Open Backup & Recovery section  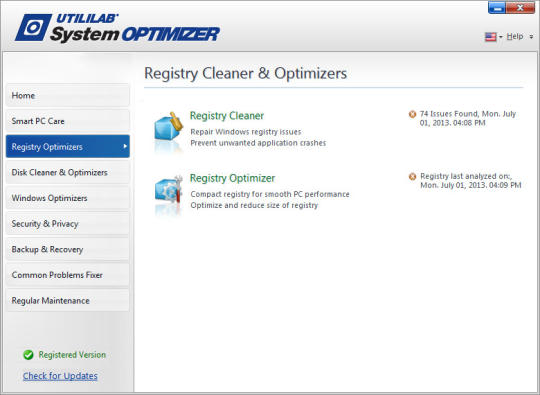pos(68,249)
